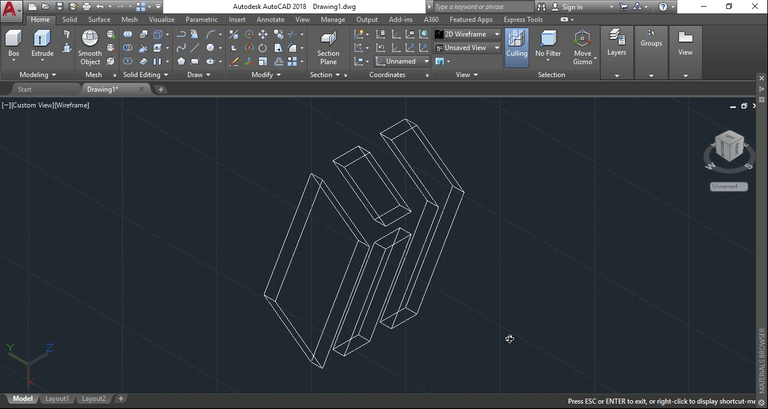Switch to the Express Tools tab

pyautogui.click(x=523, y=20)
